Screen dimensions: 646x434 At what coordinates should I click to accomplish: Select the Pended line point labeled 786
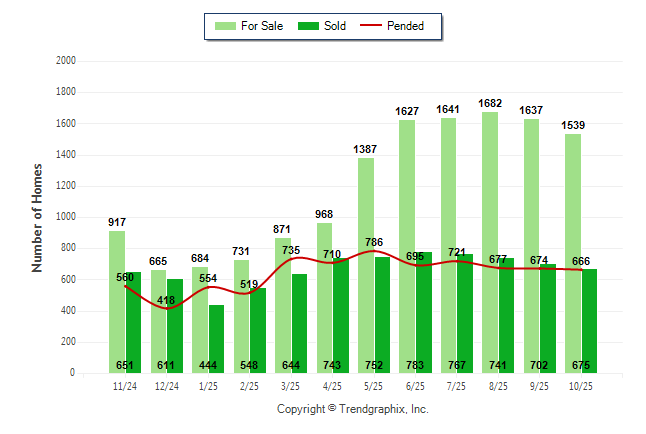[374, 251]
